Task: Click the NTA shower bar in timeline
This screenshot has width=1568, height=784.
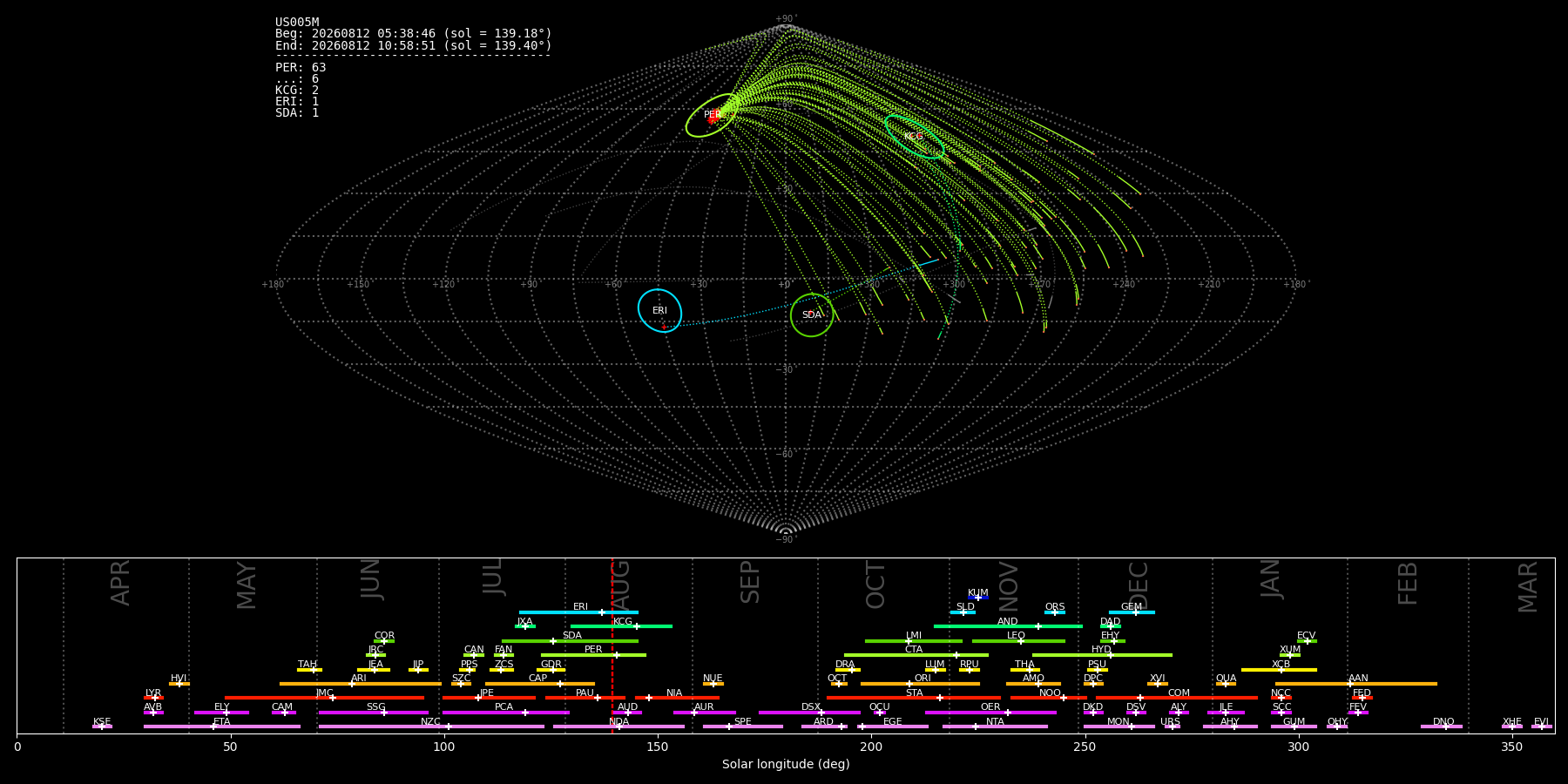Action: tap(995, 727)
